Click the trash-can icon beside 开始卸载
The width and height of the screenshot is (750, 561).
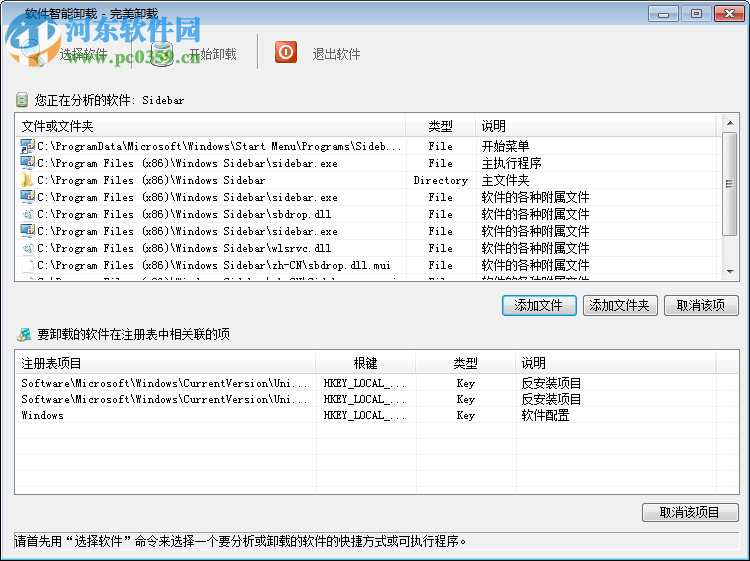[162, 54]
